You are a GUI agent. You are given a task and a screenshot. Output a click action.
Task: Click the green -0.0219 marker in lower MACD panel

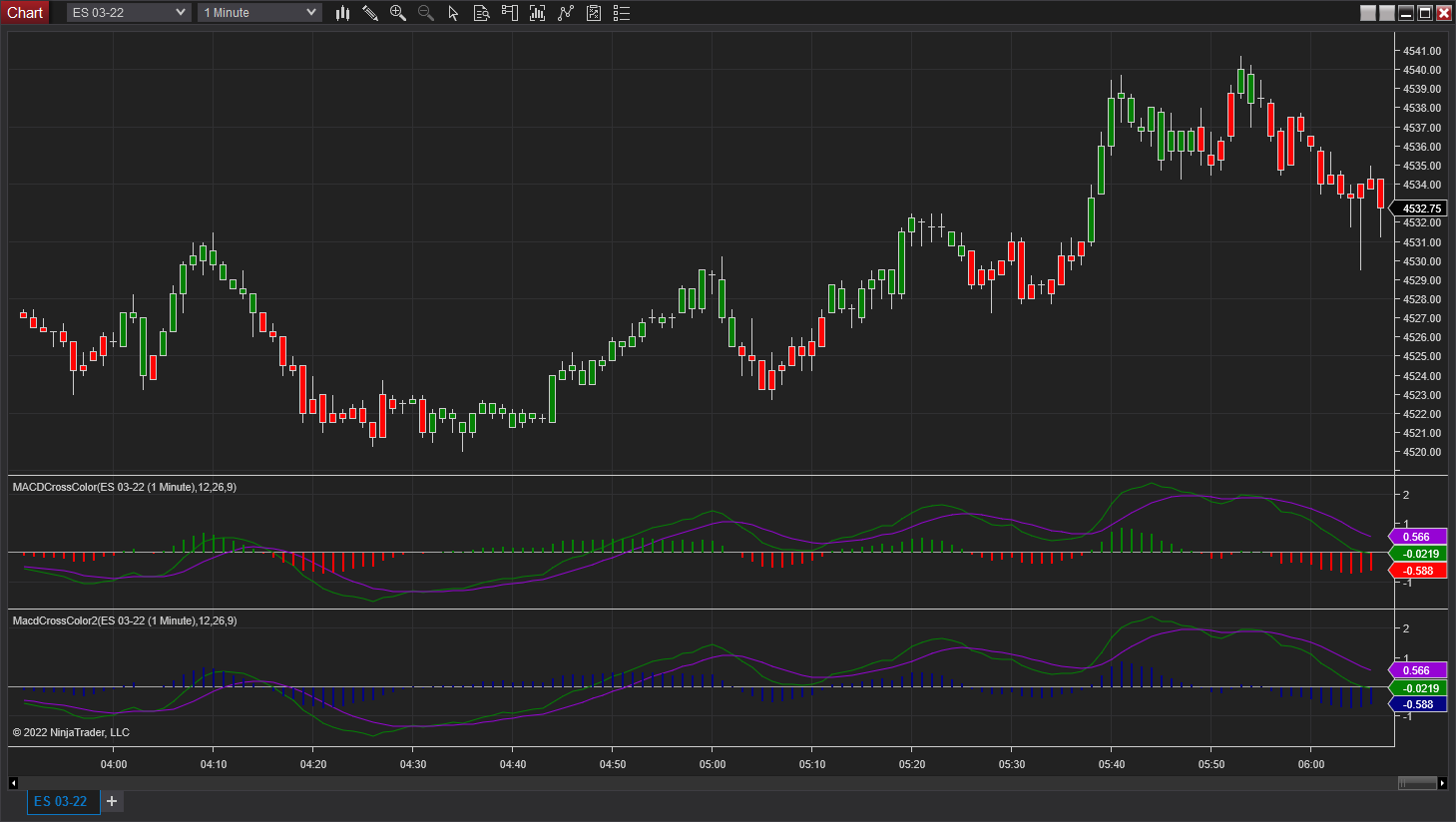[x=1419, y=688]
